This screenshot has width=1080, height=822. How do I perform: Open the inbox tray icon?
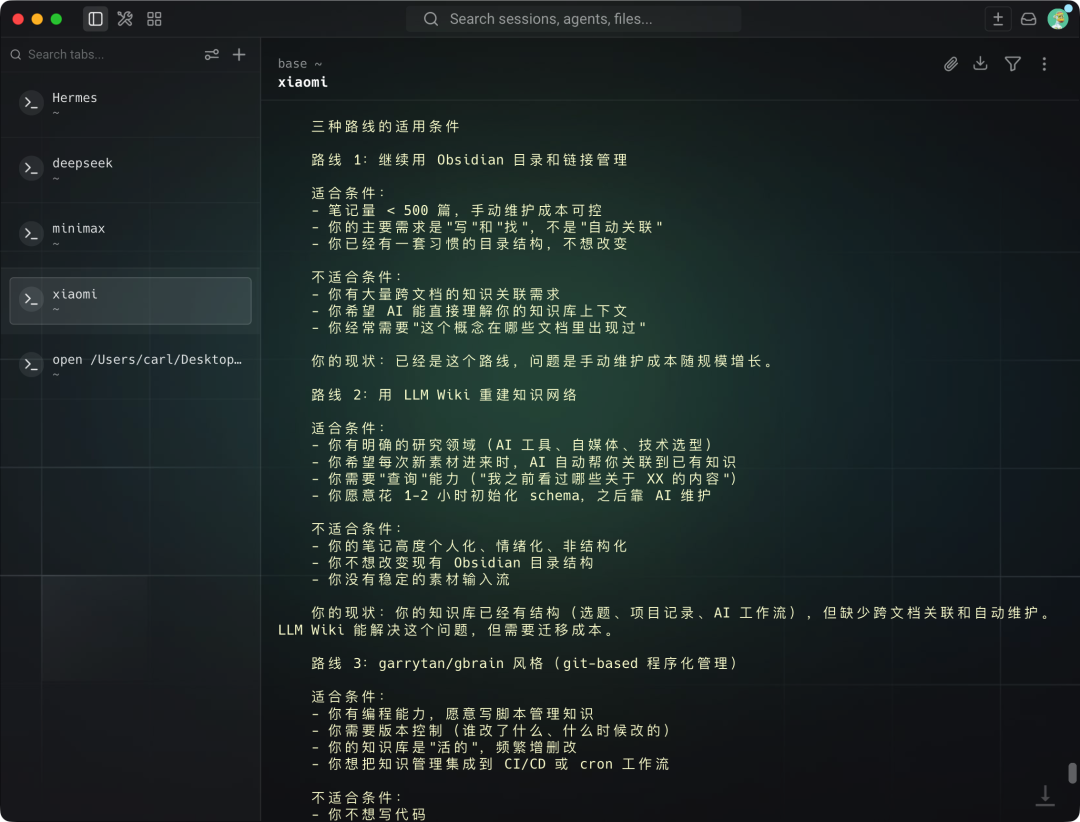click(x=1028, y=19)
